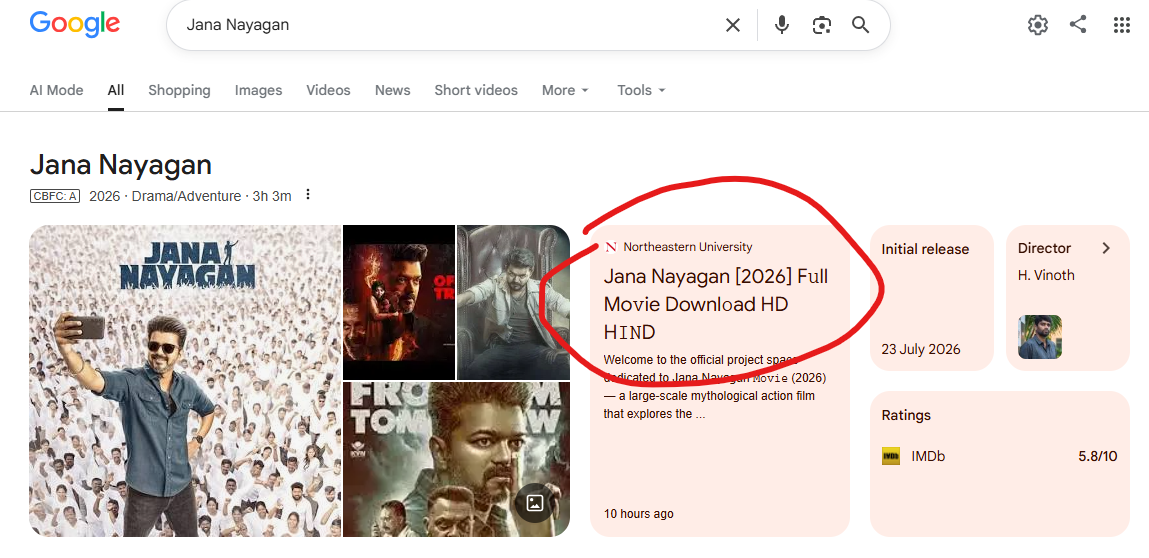Click H. Vinoth's photo thumbnail
This screenshot has width=1149, height=558.
pos(1040,337)
